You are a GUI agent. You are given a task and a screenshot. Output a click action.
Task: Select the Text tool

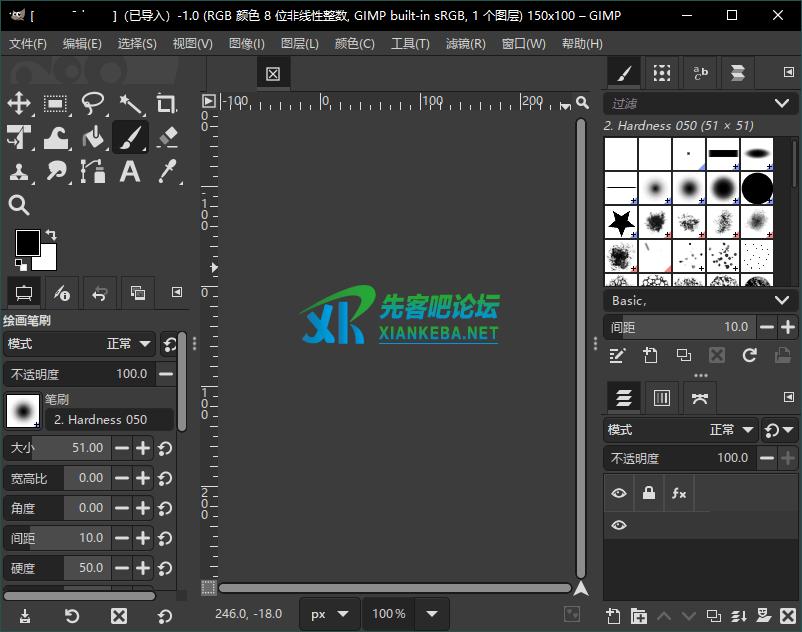pos(130,171)
